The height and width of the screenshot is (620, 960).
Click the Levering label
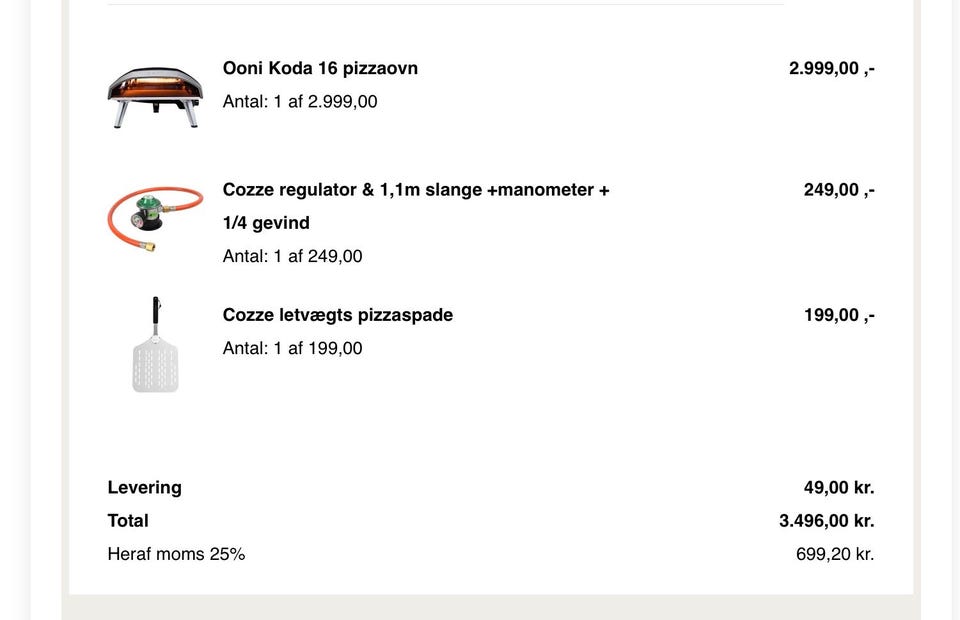tap(144, 488)
